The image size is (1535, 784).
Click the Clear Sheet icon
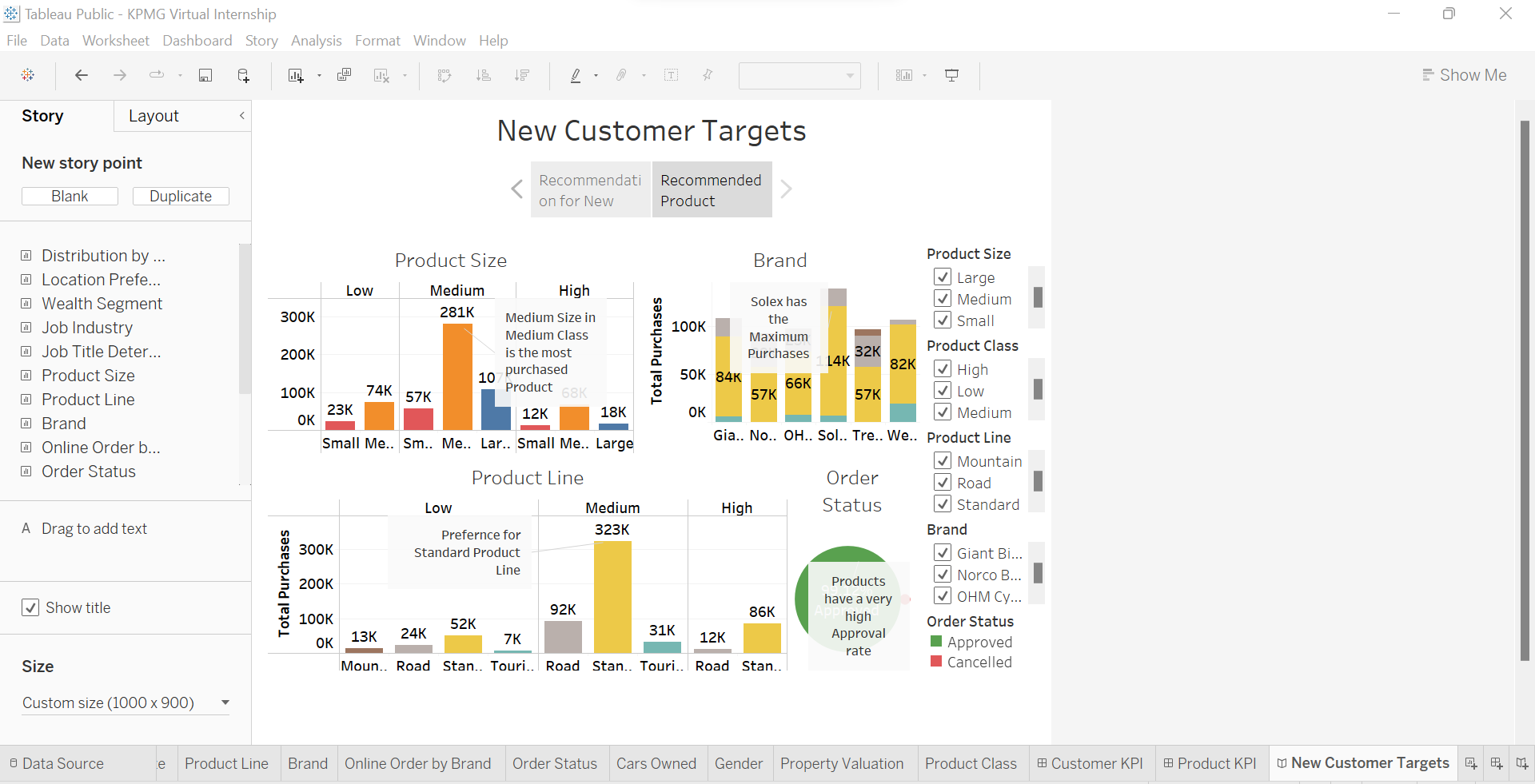tap(381, 75)
